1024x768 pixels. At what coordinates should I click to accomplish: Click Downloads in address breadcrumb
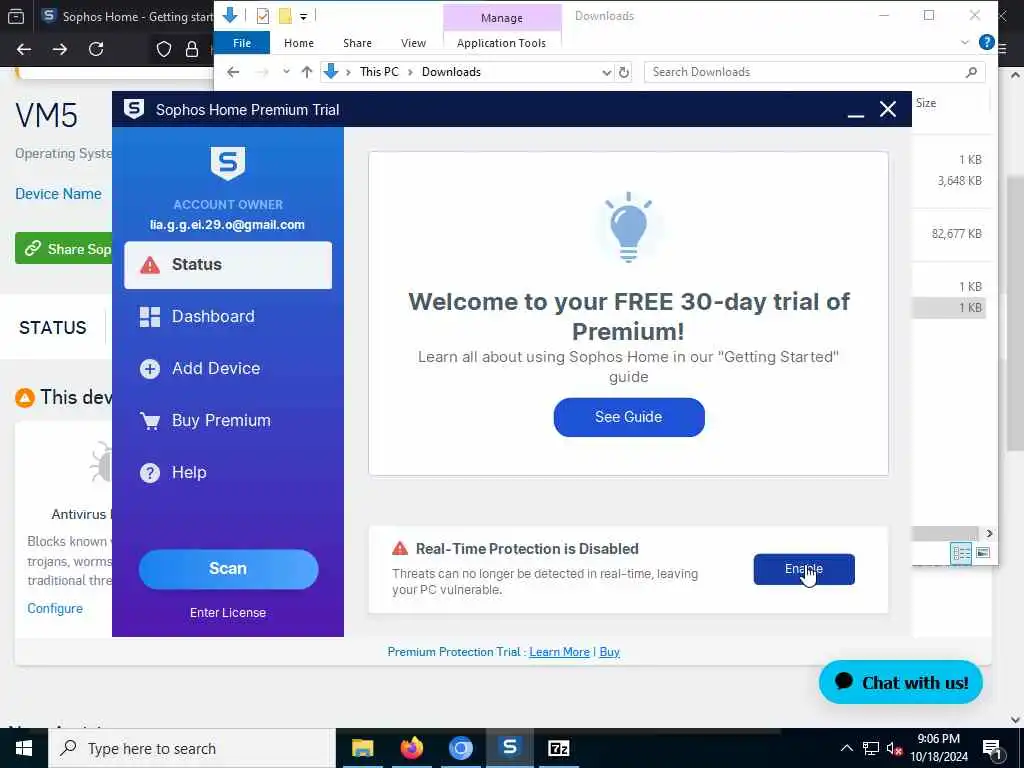coord(451,72)
